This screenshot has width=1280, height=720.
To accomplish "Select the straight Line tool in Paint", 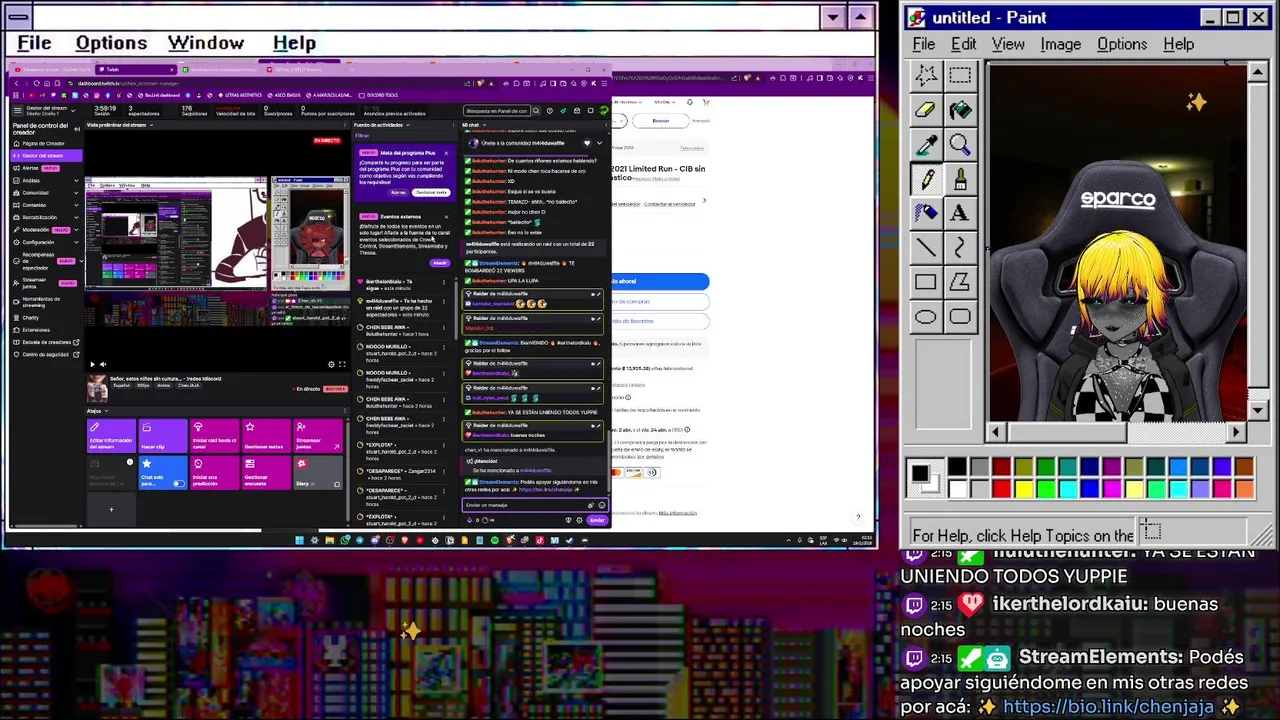I will (926, 248).
